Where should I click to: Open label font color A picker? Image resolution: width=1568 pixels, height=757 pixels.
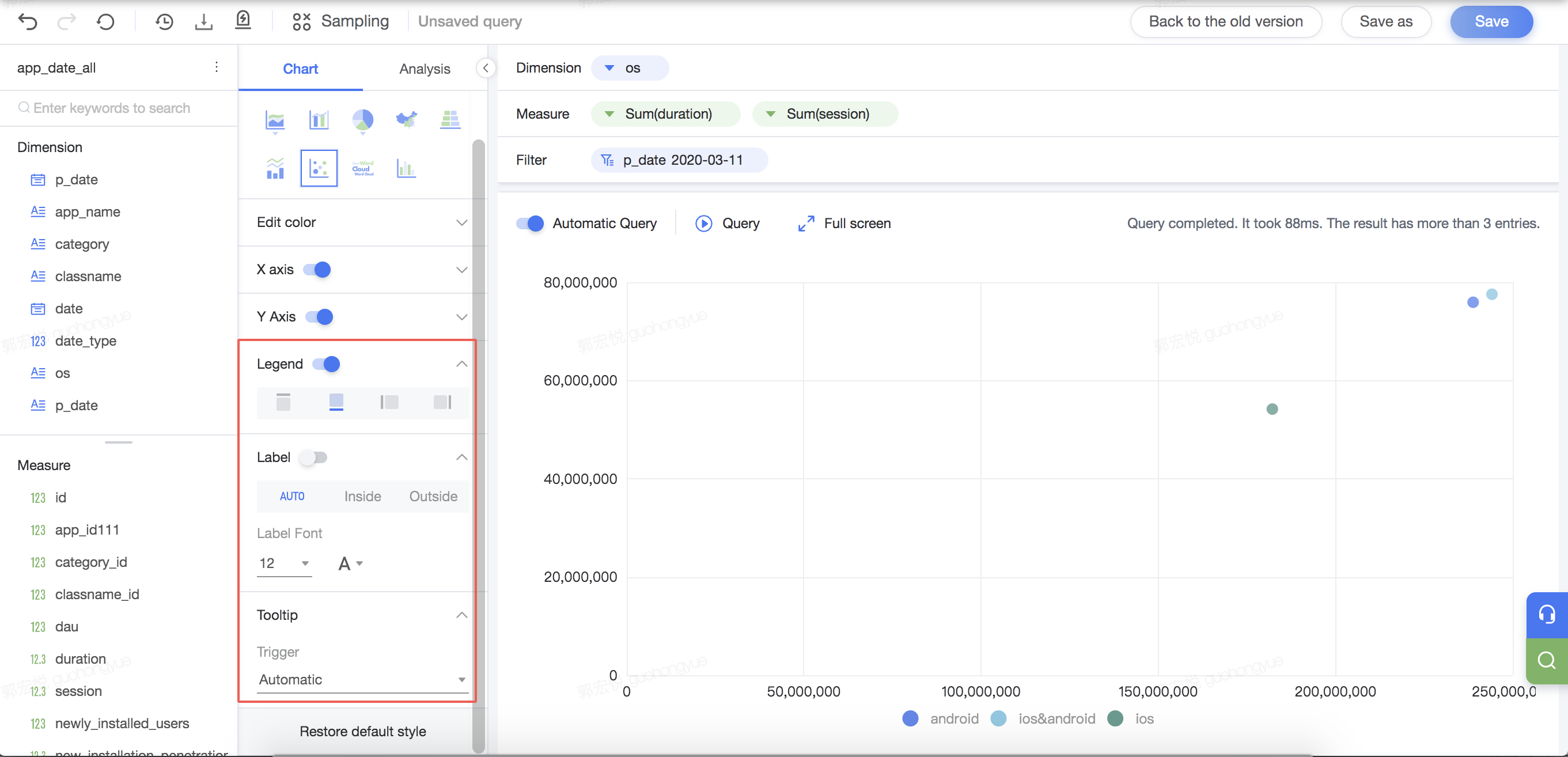click(351, 563)
